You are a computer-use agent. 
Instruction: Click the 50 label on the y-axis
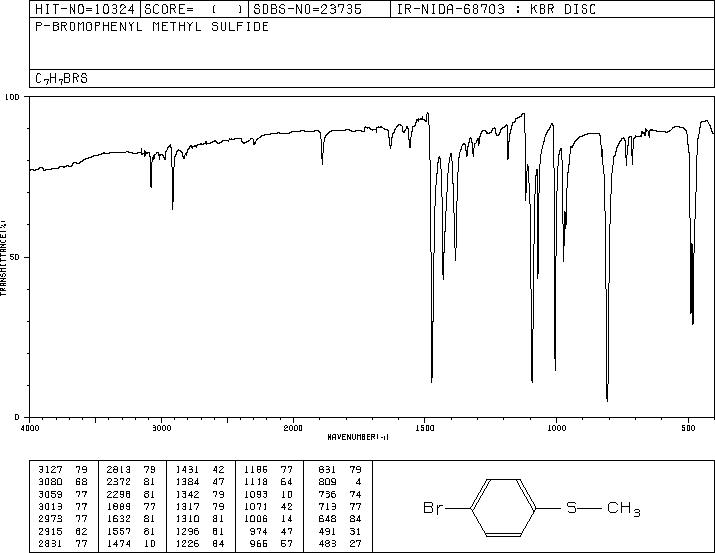coord(15,257)
